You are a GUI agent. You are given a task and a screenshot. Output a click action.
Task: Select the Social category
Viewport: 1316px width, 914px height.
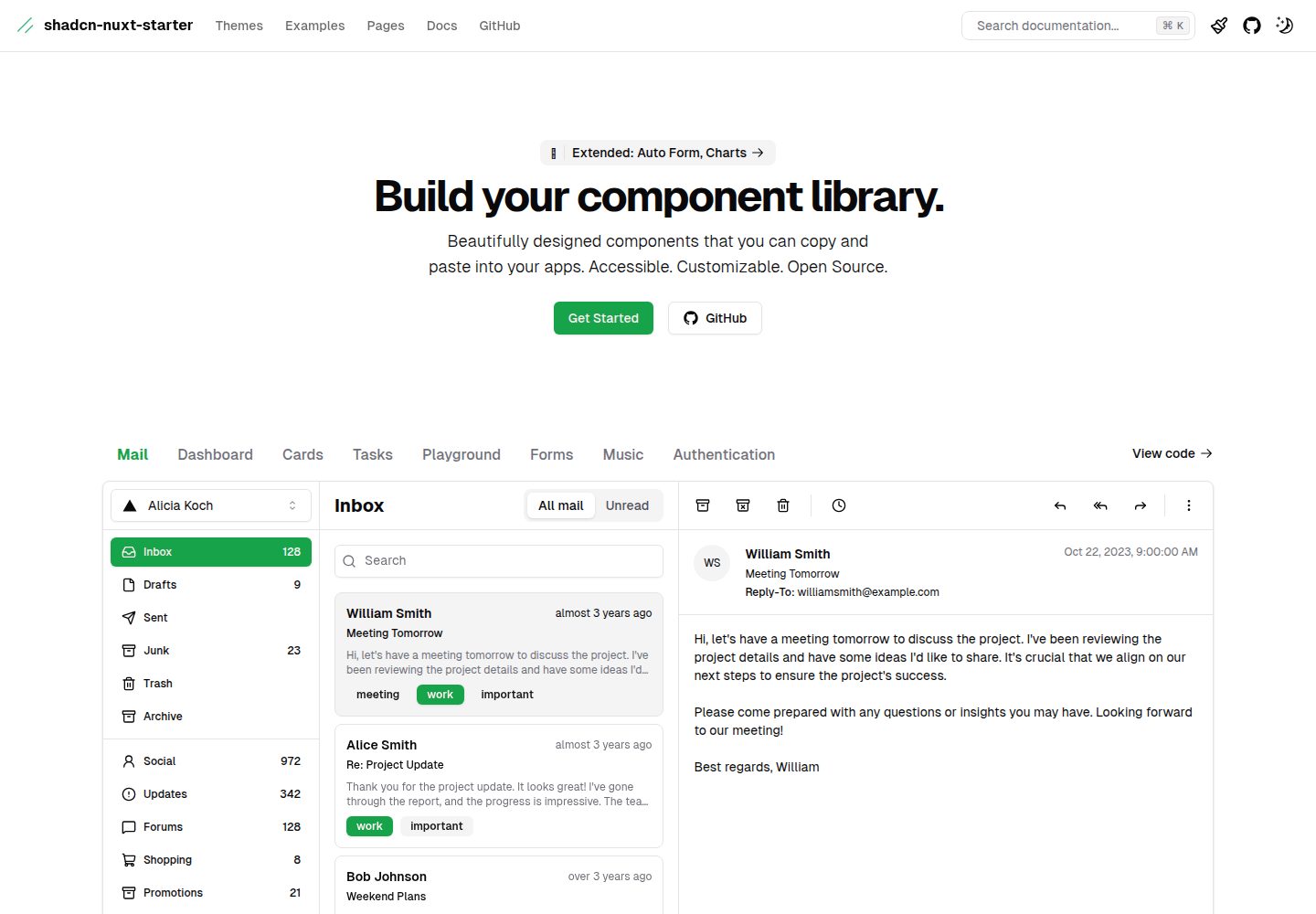coord(211,761)
